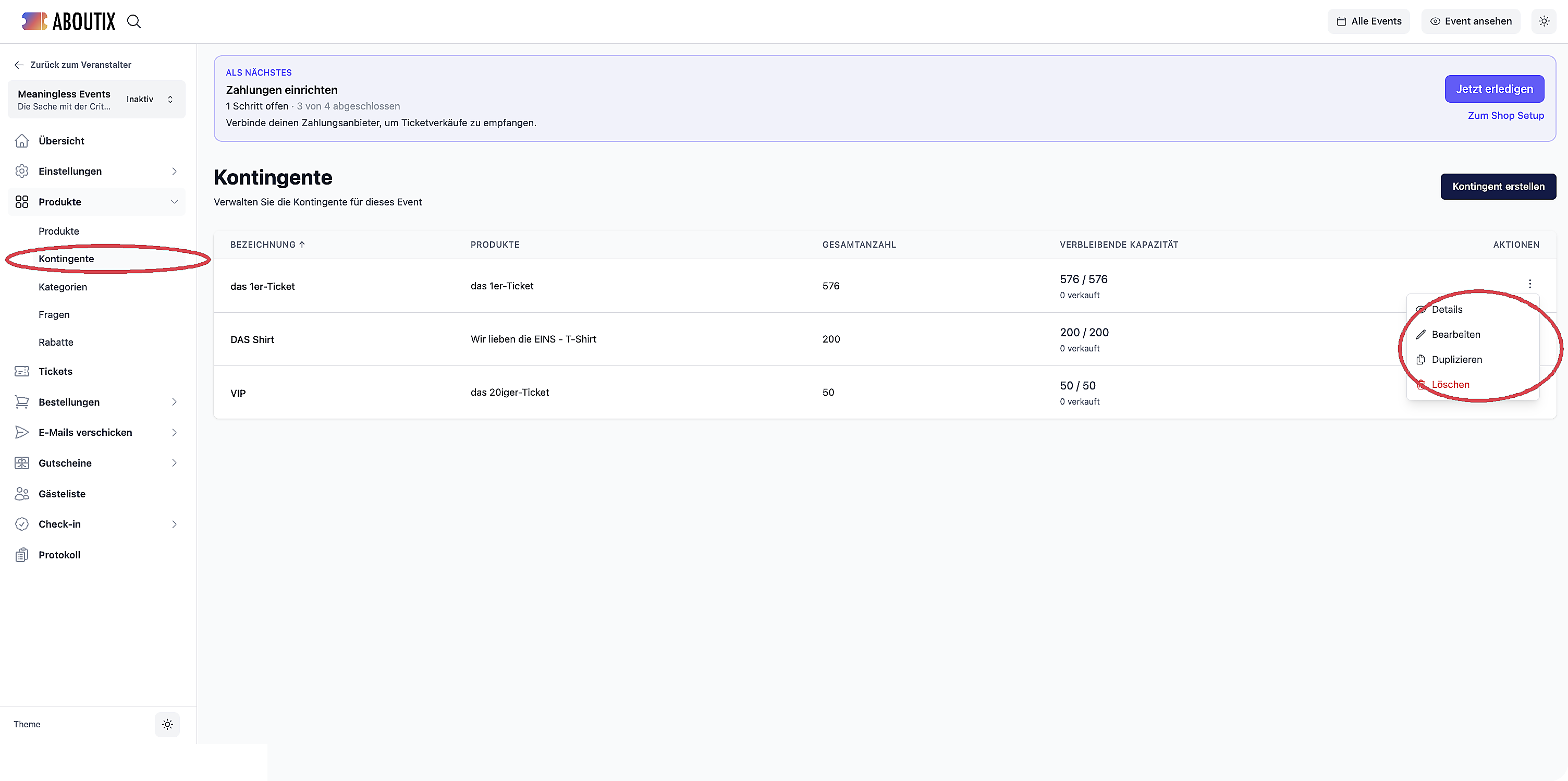The image size is (1568, 781).
Task: Click the Jetzt erledigen button
Action: tap(1494, 89)
